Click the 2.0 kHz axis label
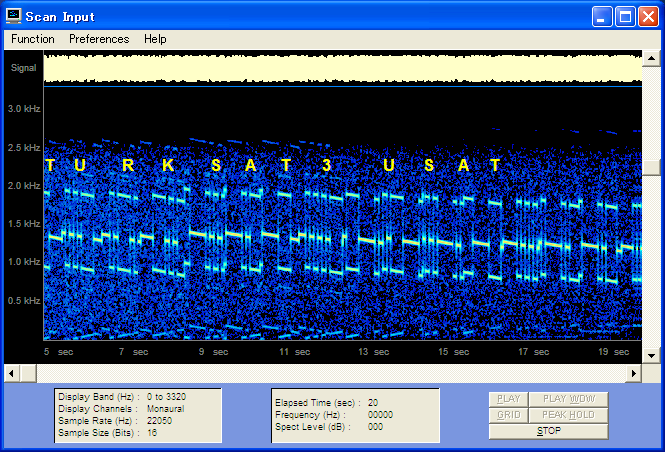Viewport: 665px width, 452px height. 24,186
